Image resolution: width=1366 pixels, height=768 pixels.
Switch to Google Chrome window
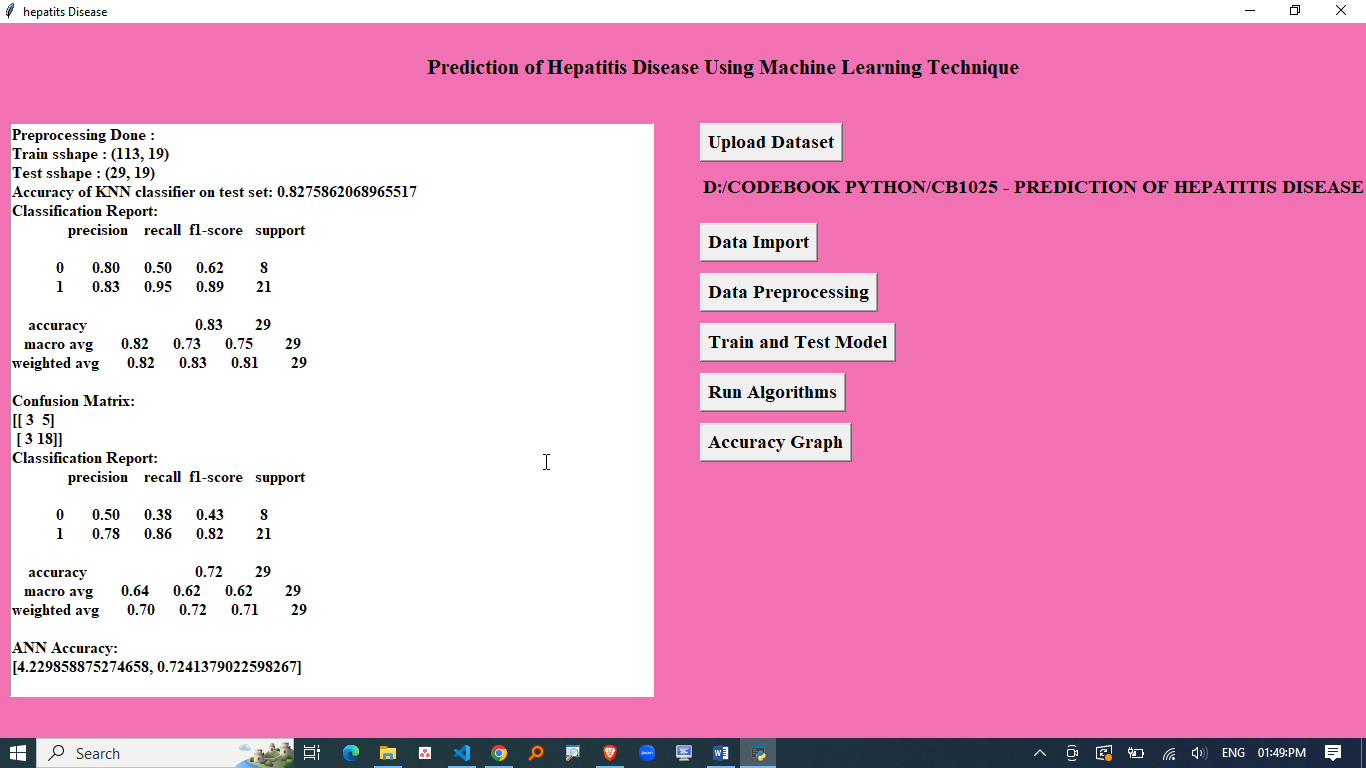[x=499, y=753]
